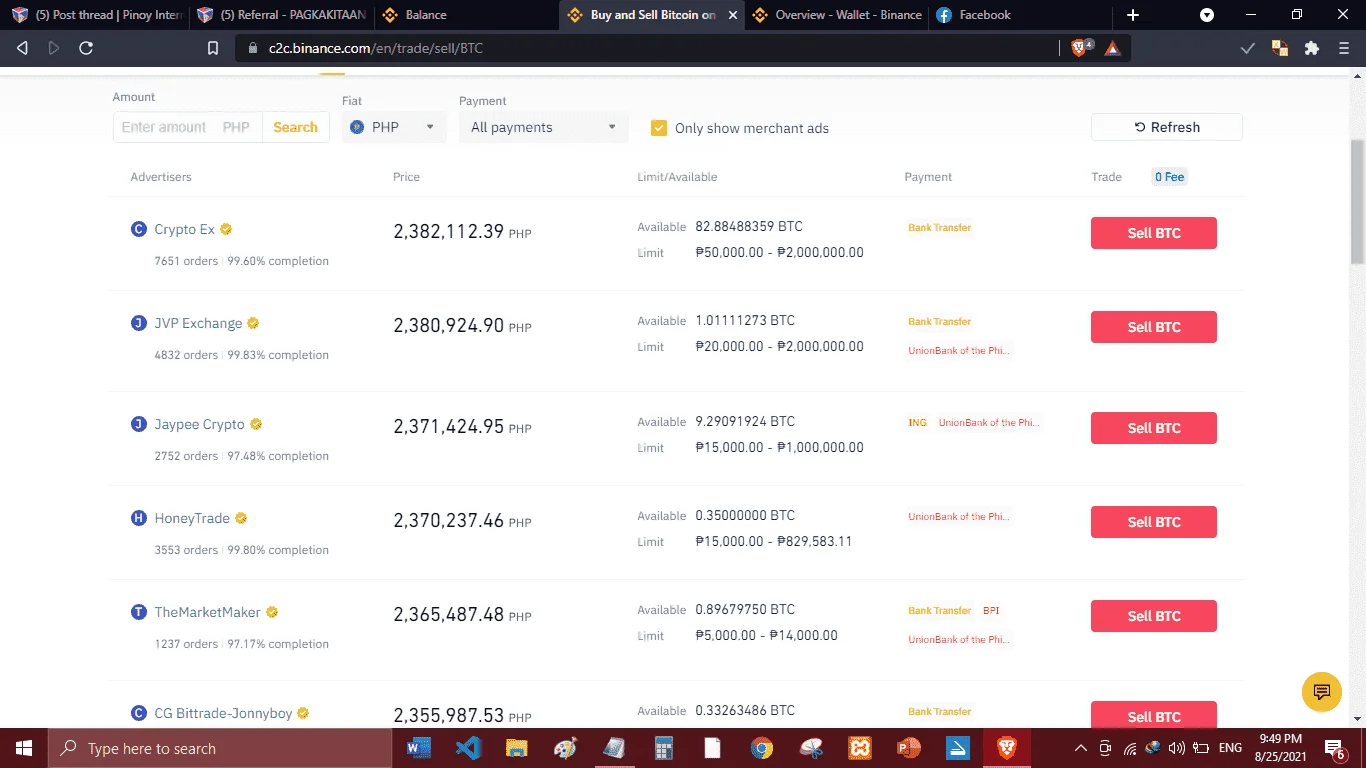Expand the All payments dropdown
This screenshot has width=1366, height=768.
(543, 127)
